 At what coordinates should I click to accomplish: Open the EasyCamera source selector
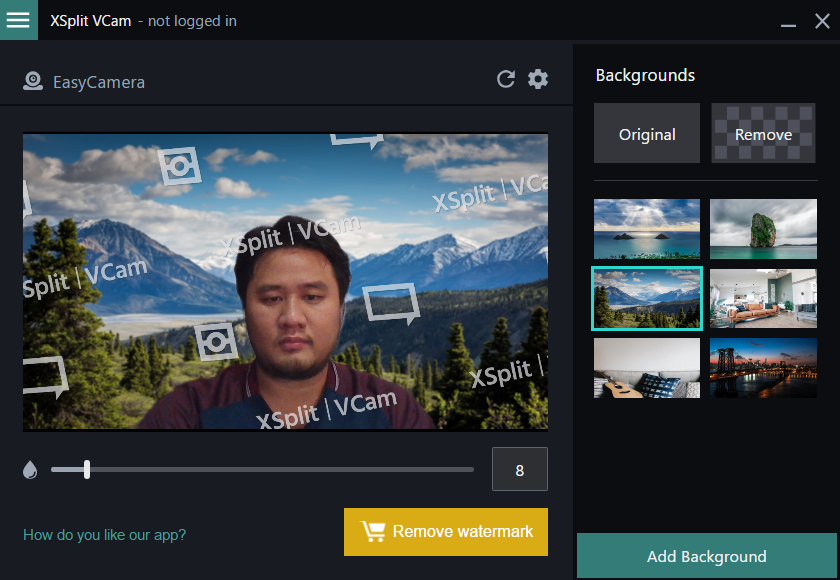99,82
